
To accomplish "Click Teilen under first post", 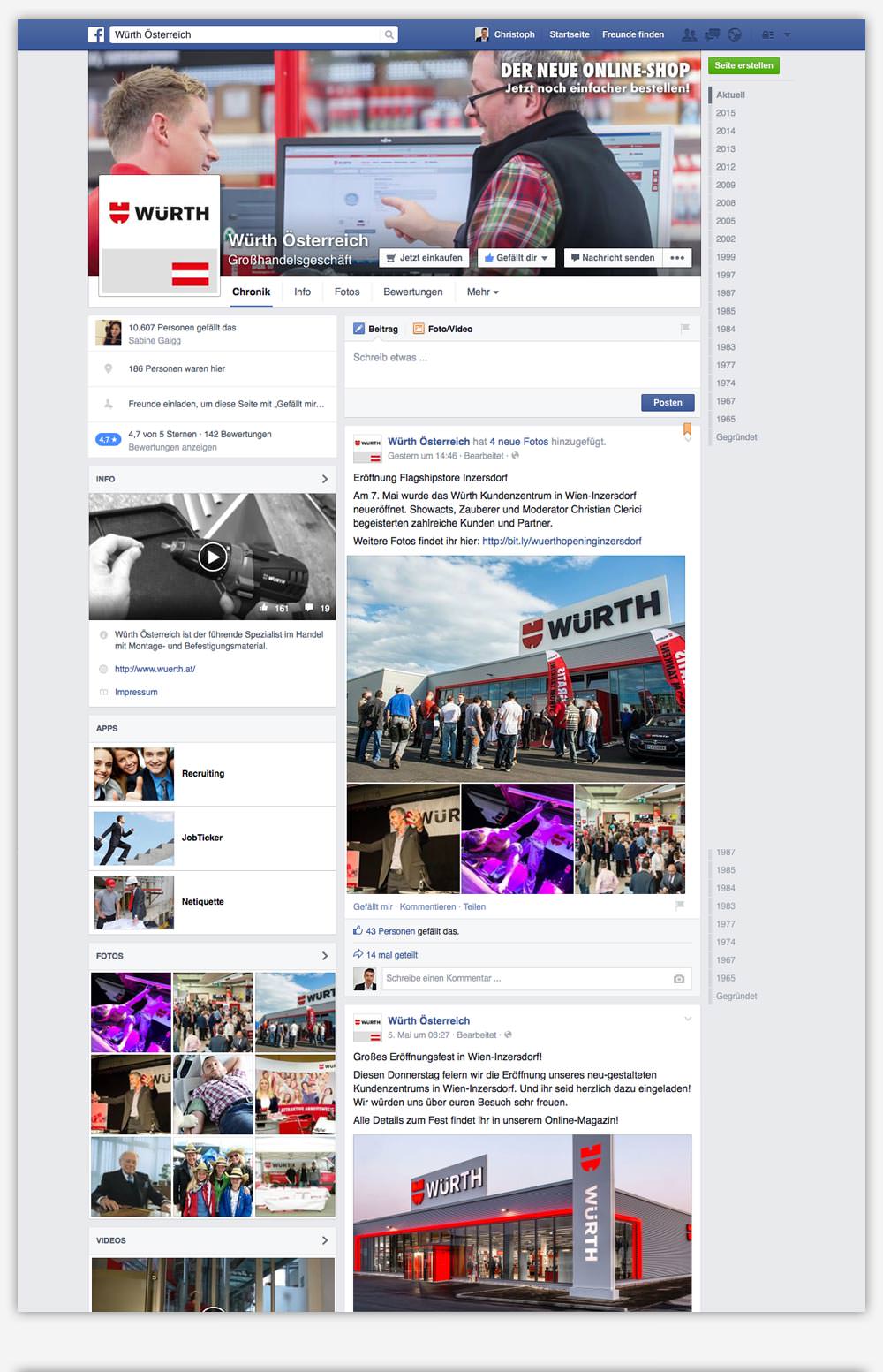I will 474,906.
